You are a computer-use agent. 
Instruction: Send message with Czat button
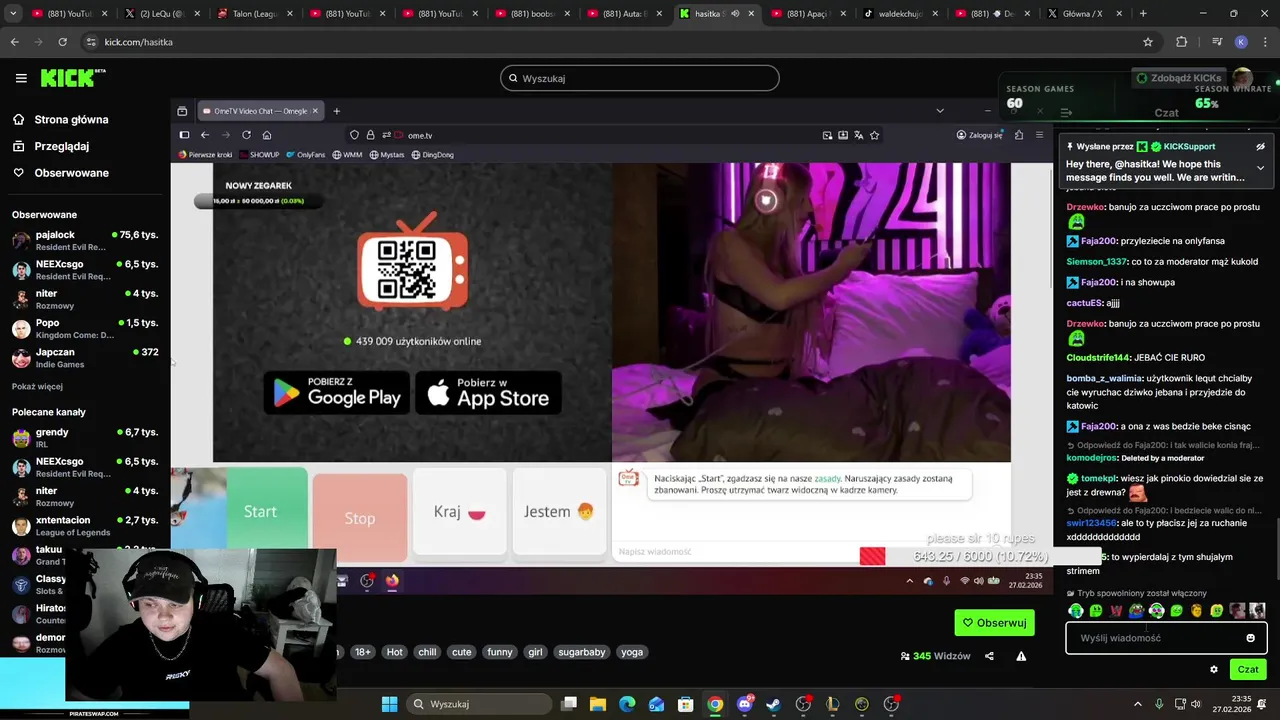coord(1248,670)
